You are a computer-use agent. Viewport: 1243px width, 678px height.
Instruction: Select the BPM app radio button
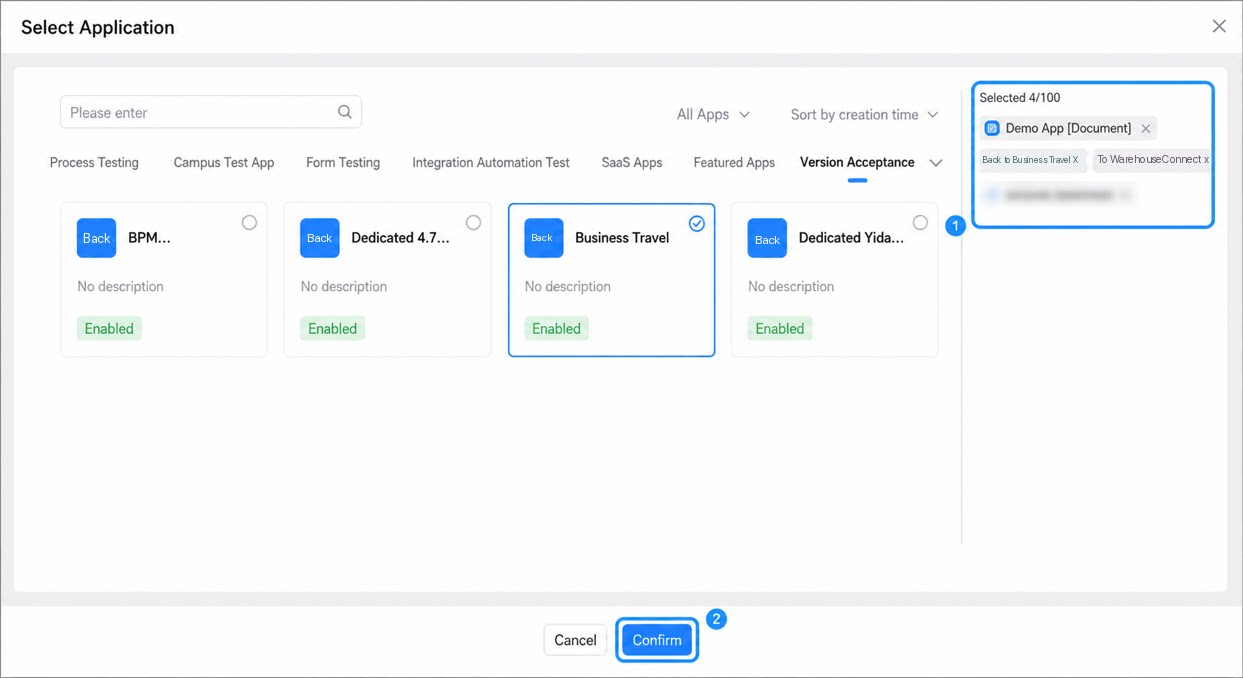coord(249,223)
